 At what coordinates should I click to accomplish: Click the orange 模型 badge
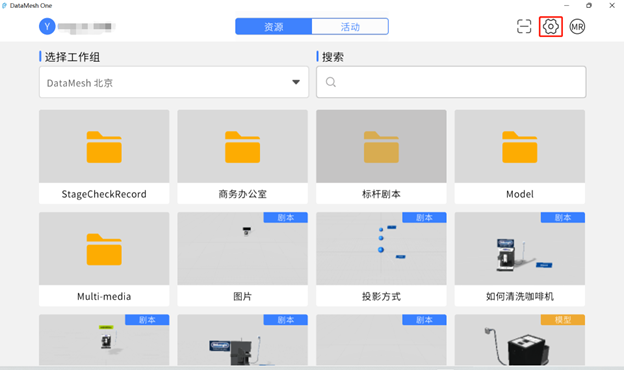click(563, 320)
